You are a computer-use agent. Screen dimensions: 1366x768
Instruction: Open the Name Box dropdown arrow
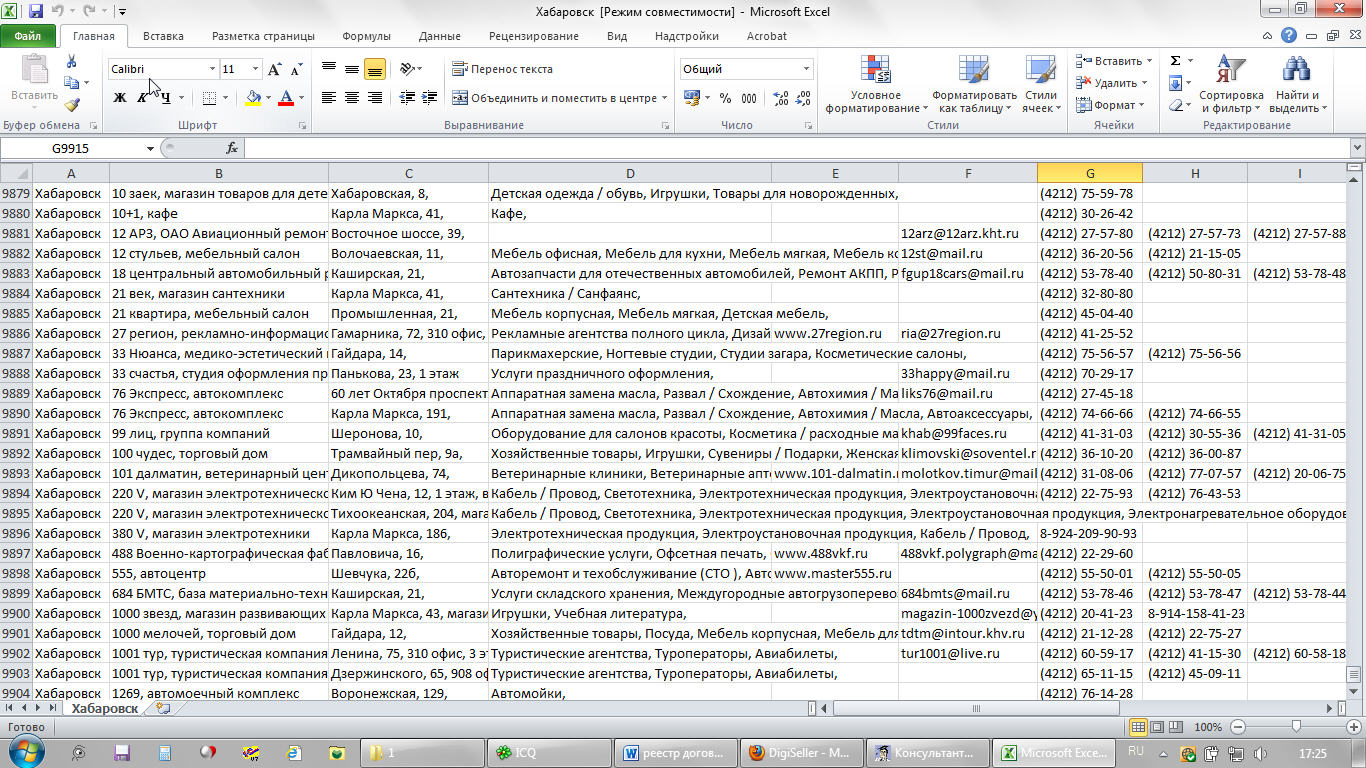(x=150, y=148)
